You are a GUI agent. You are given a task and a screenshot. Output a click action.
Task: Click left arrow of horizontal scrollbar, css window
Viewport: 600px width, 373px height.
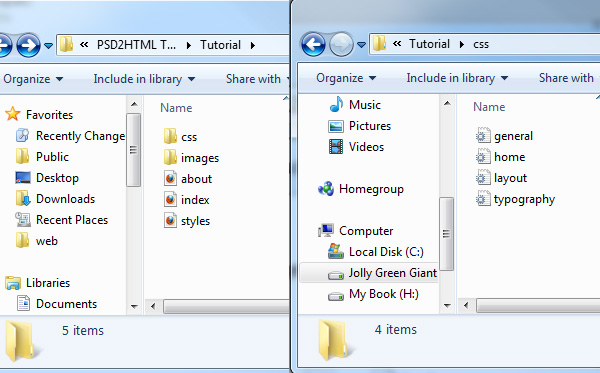(466, 305)
